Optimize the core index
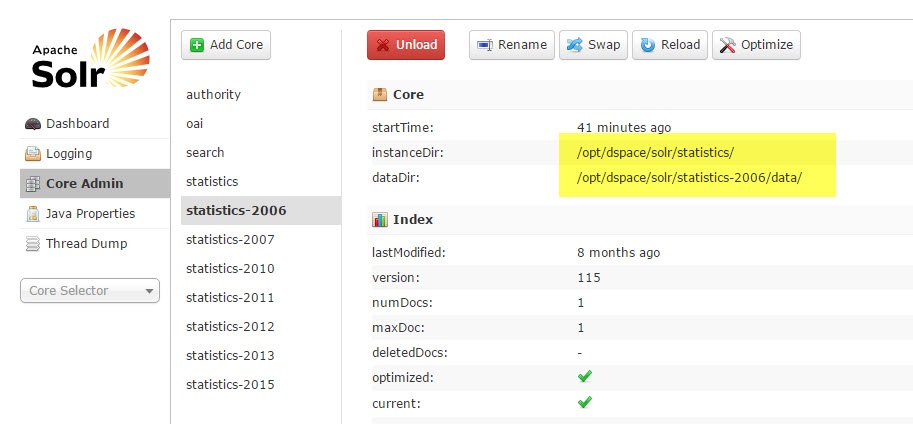Screen dimensions: 913x424 coord(756,45)
